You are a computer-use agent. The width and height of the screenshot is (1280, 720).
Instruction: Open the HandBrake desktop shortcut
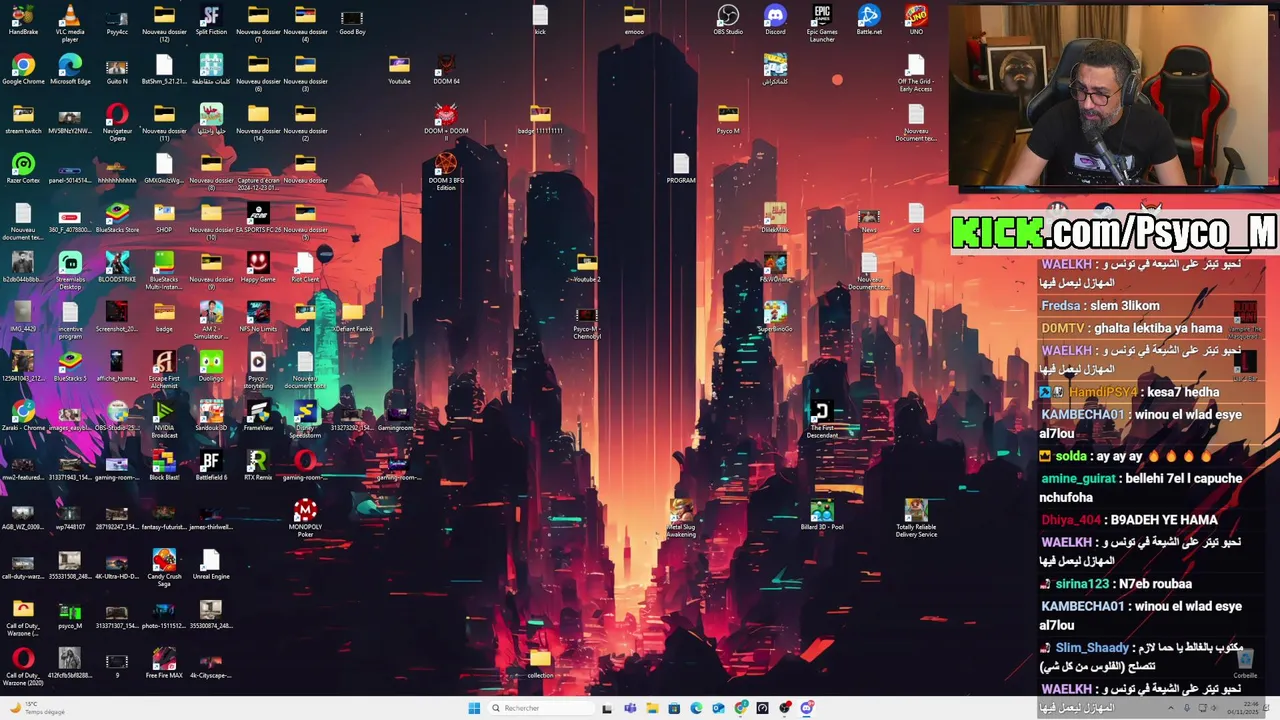(23, 17)
